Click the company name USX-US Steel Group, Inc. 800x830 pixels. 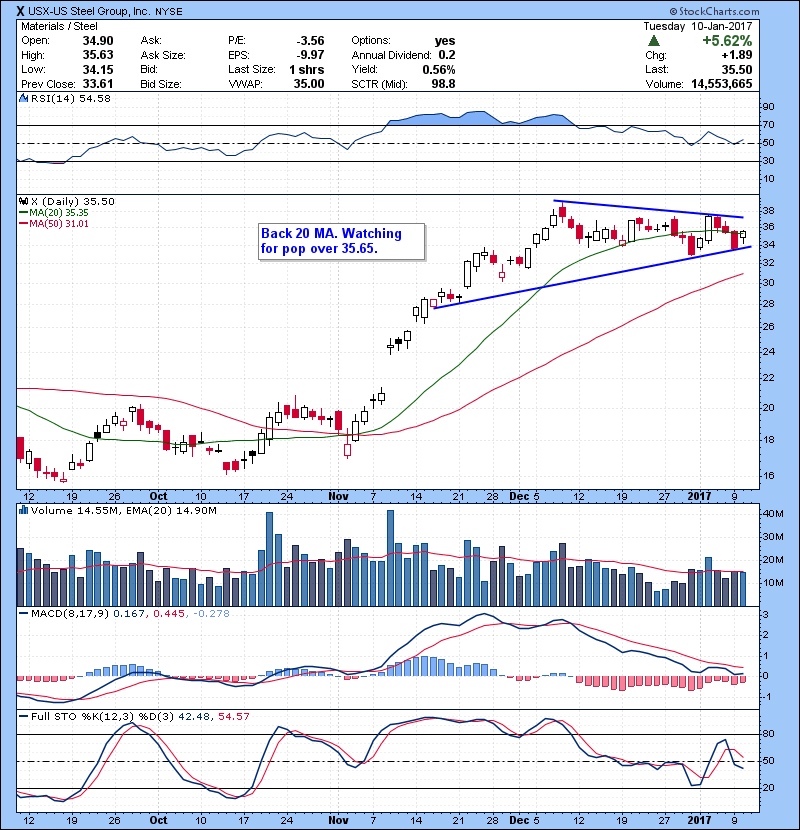pos(89,11)
